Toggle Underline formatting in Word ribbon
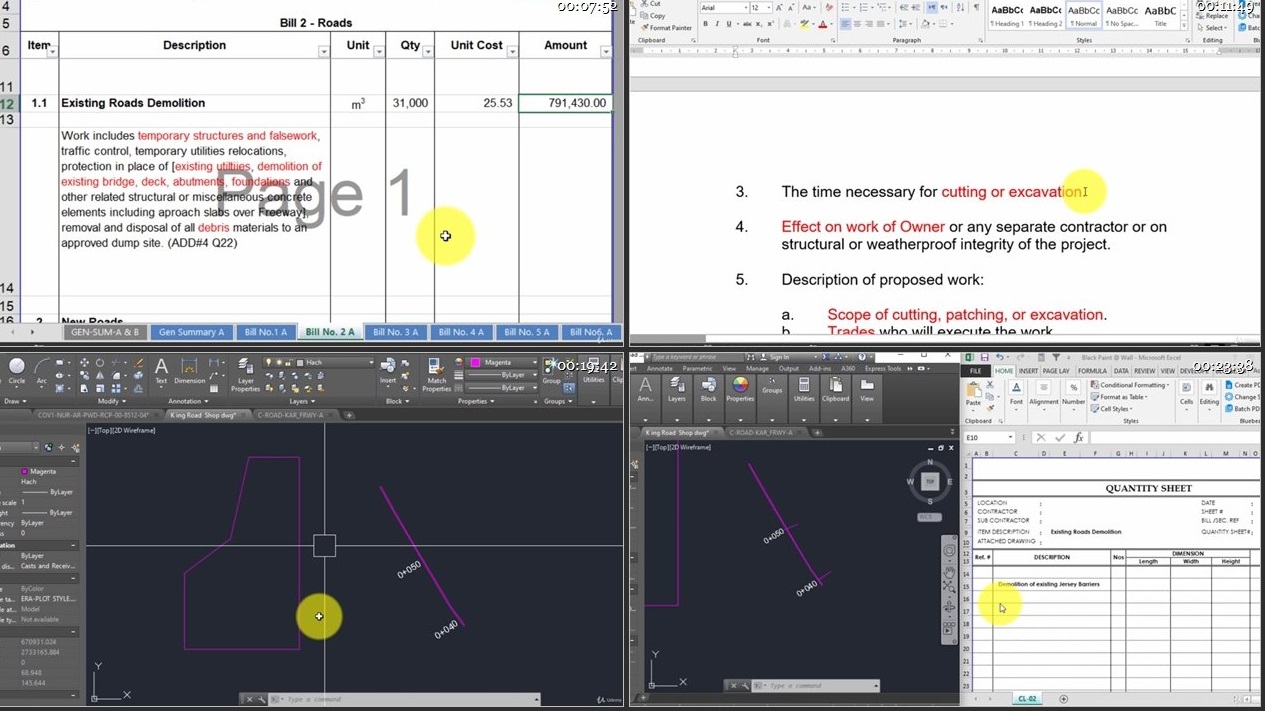The height and width of the screenshot is (711, 1265). point(727,23)
